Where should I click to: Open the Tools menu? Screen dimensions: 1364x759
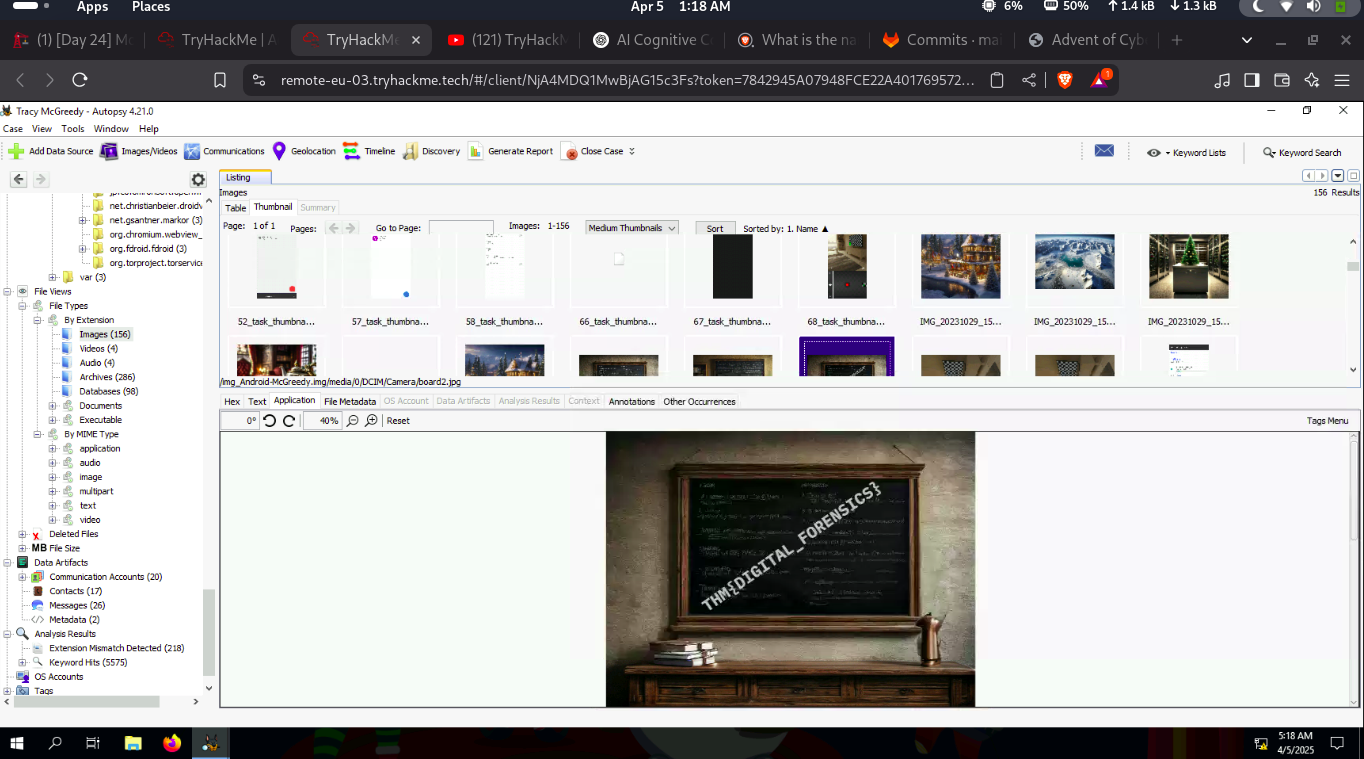(73, 129)
